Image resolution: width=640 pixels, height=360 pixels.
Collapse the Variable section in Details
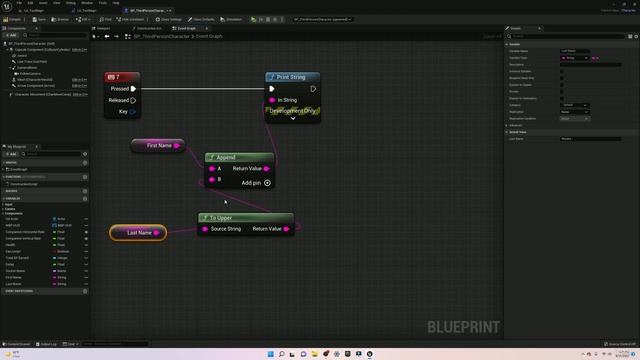(x=507, y=44)
